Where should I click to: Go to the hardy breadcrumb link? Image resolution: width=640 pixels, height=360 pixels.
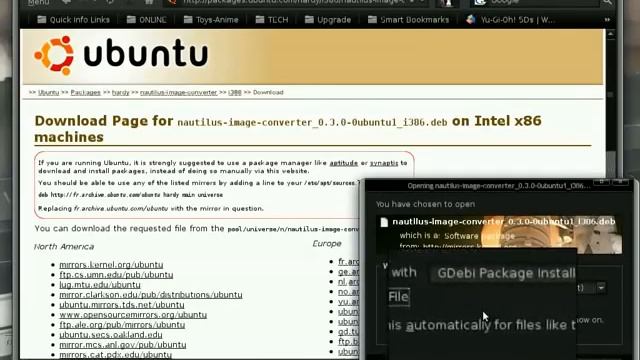tap(120, 93)
